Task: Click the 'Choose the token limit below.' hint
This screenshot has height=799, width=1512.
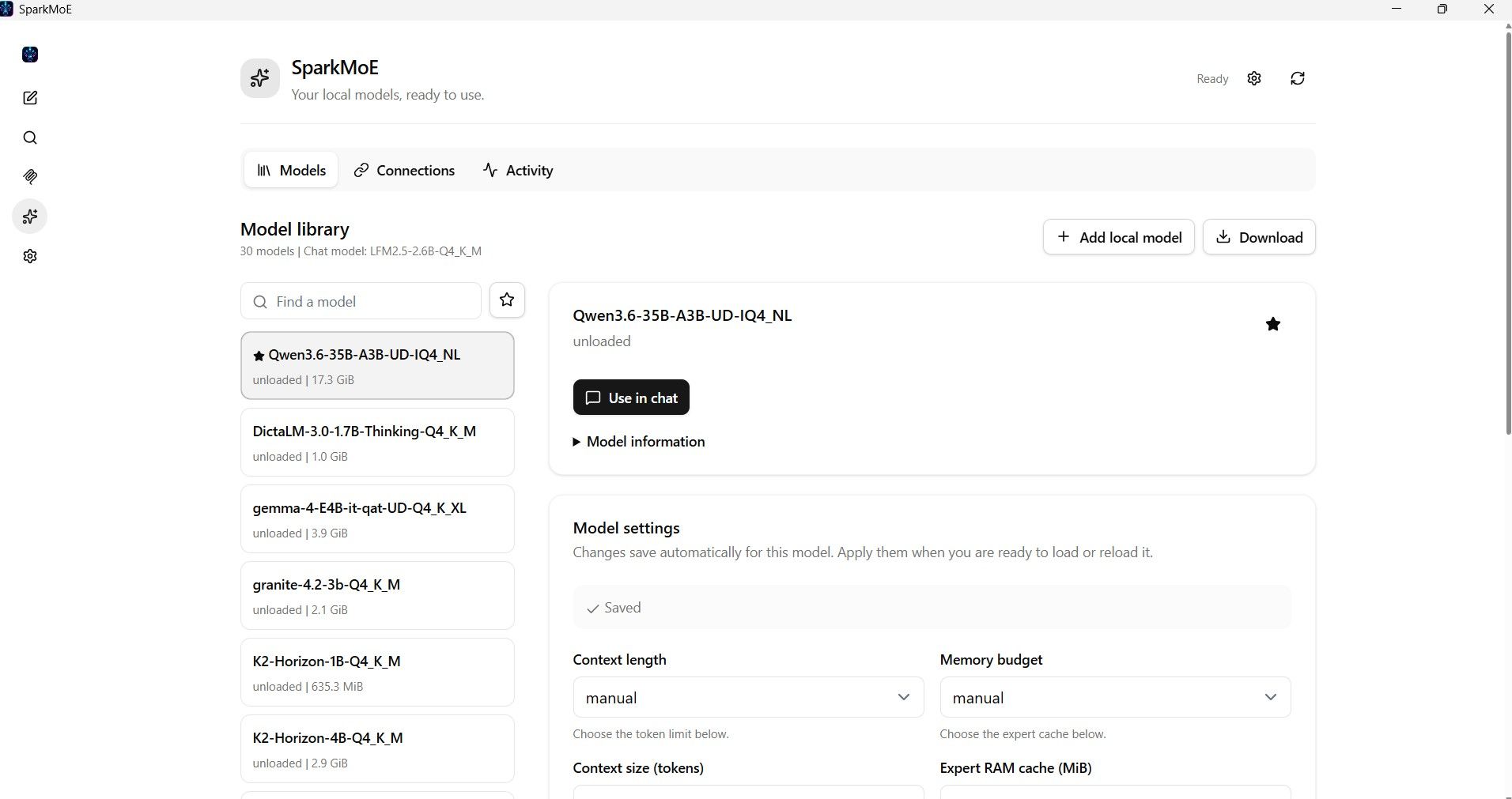Action: point(651,734)
